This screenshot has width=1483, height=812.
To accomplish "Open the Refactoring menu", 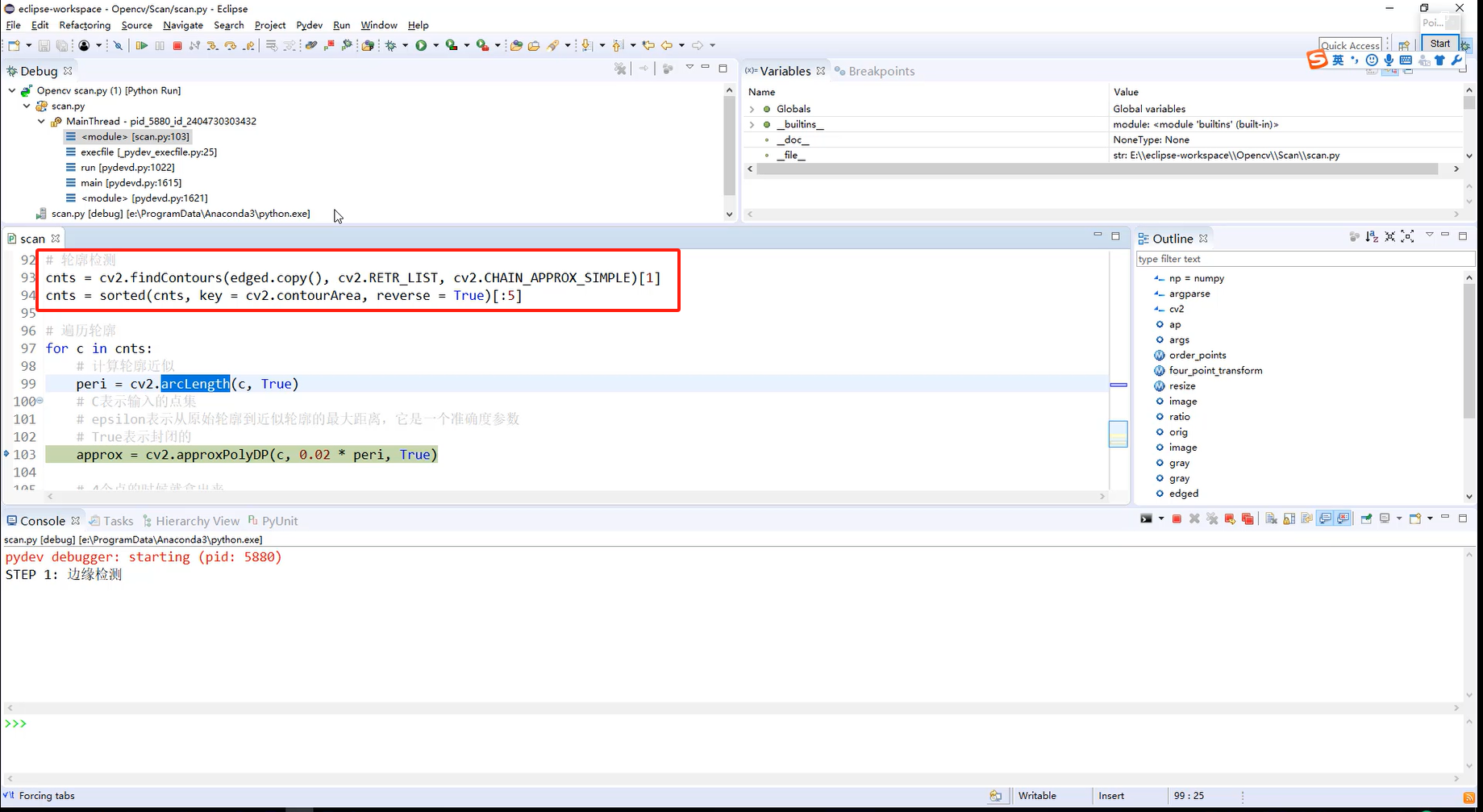I will 85,25.
